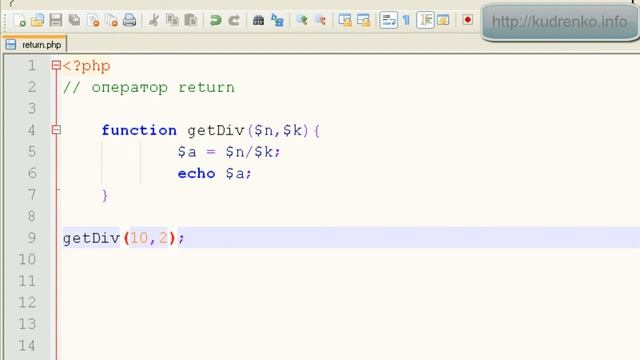Undo last change with green arrow

(215, 20)
